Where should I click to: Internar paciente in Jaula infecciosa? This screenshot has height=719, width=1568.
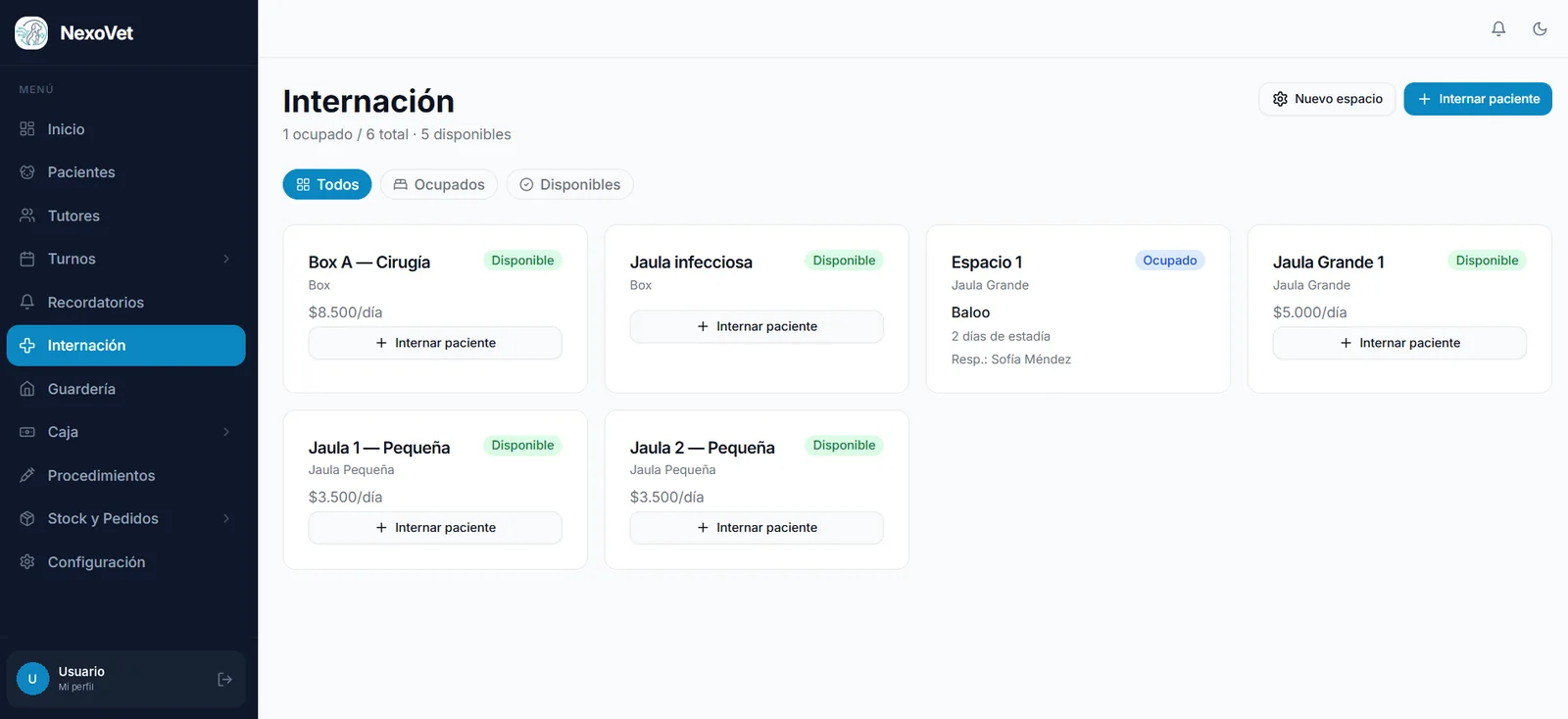tap(757, 326)
